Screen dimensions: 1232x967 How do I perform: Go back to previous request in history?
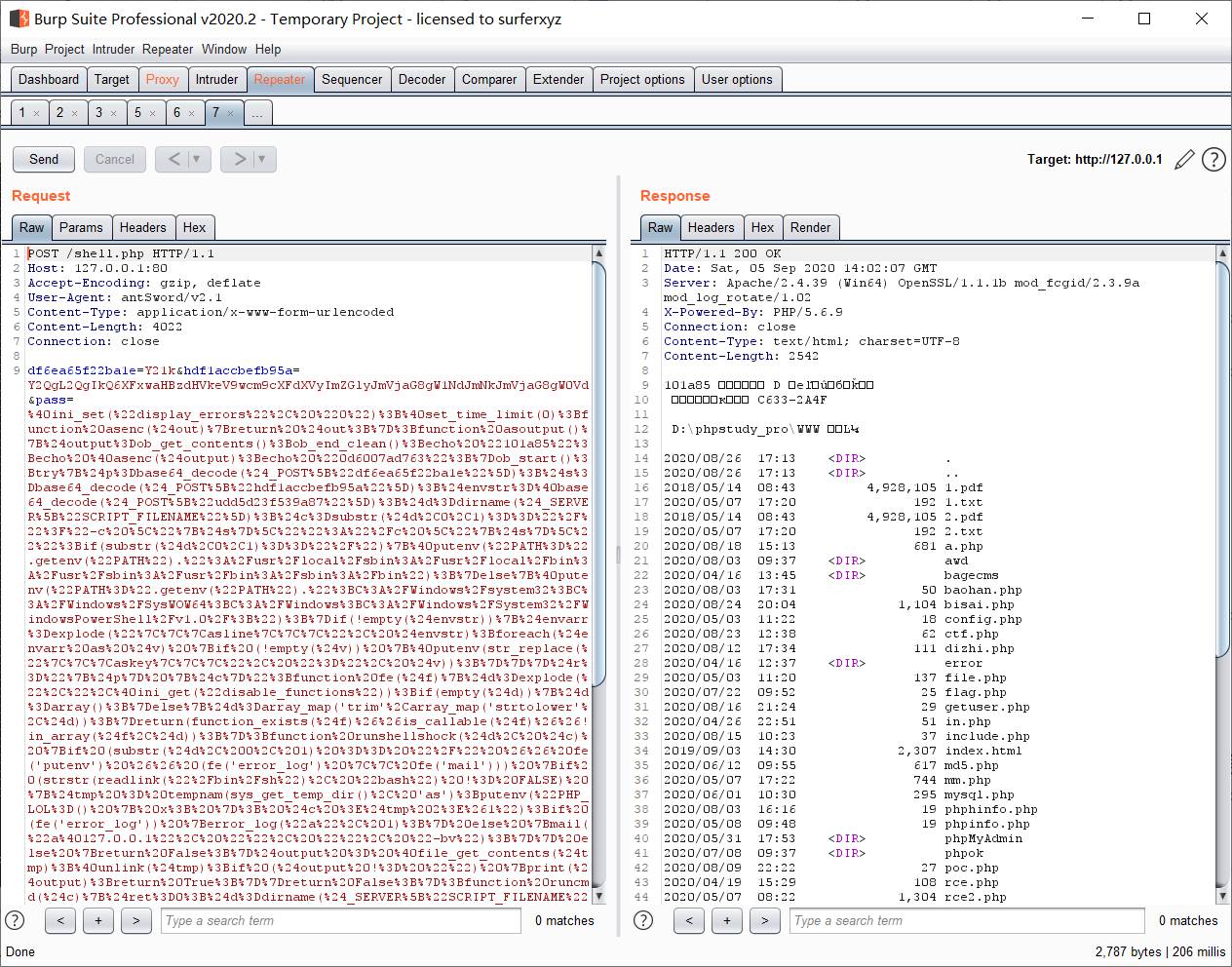click(x=173, y=159)
